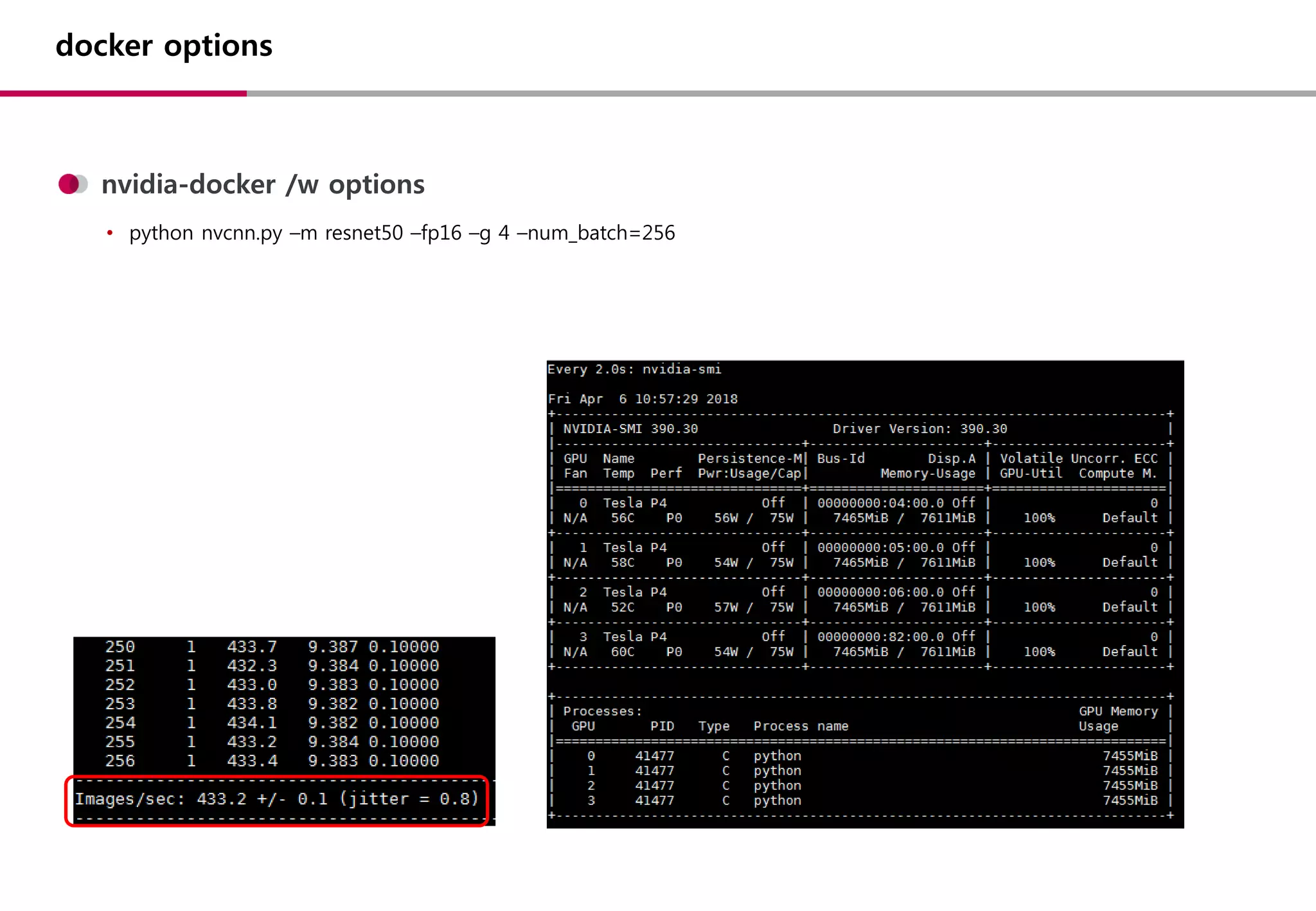Click the 58C temperature of GPU 1

coord(623,563)
